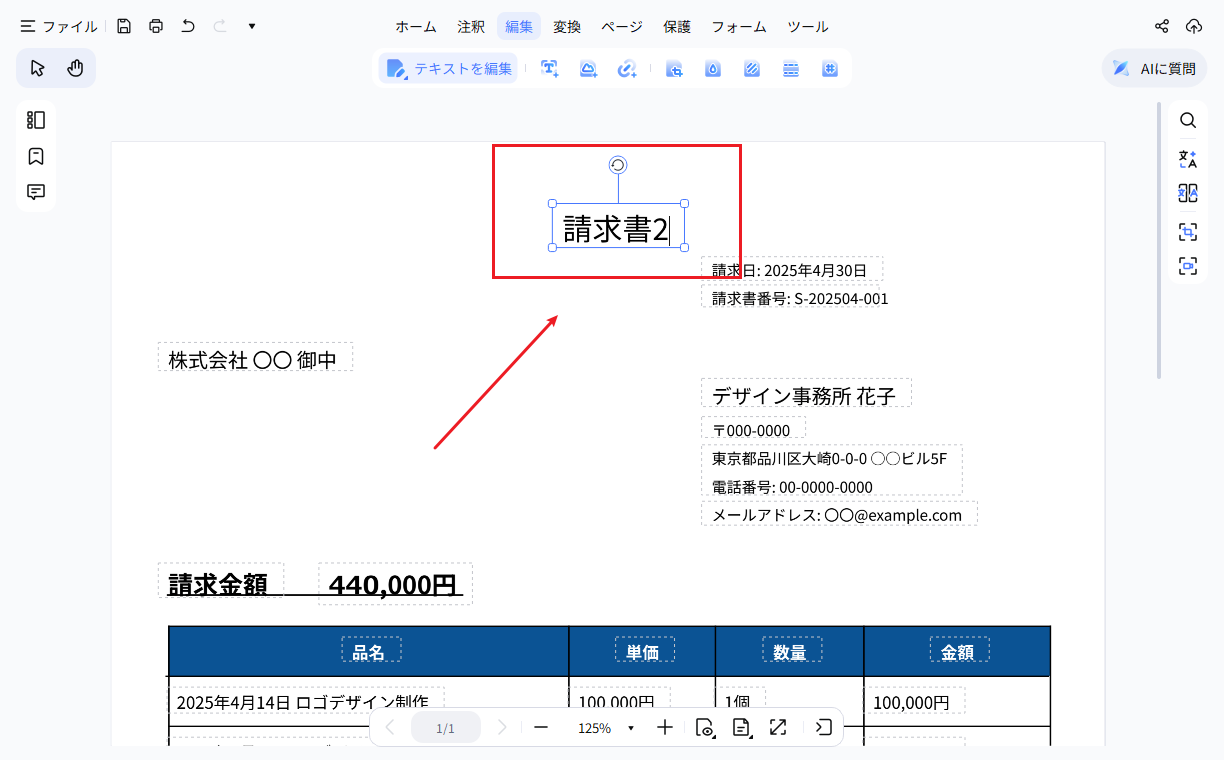The image size is (1224, 760).
Task: Open the page layout dropdown icon
Action: coord(742,728)
